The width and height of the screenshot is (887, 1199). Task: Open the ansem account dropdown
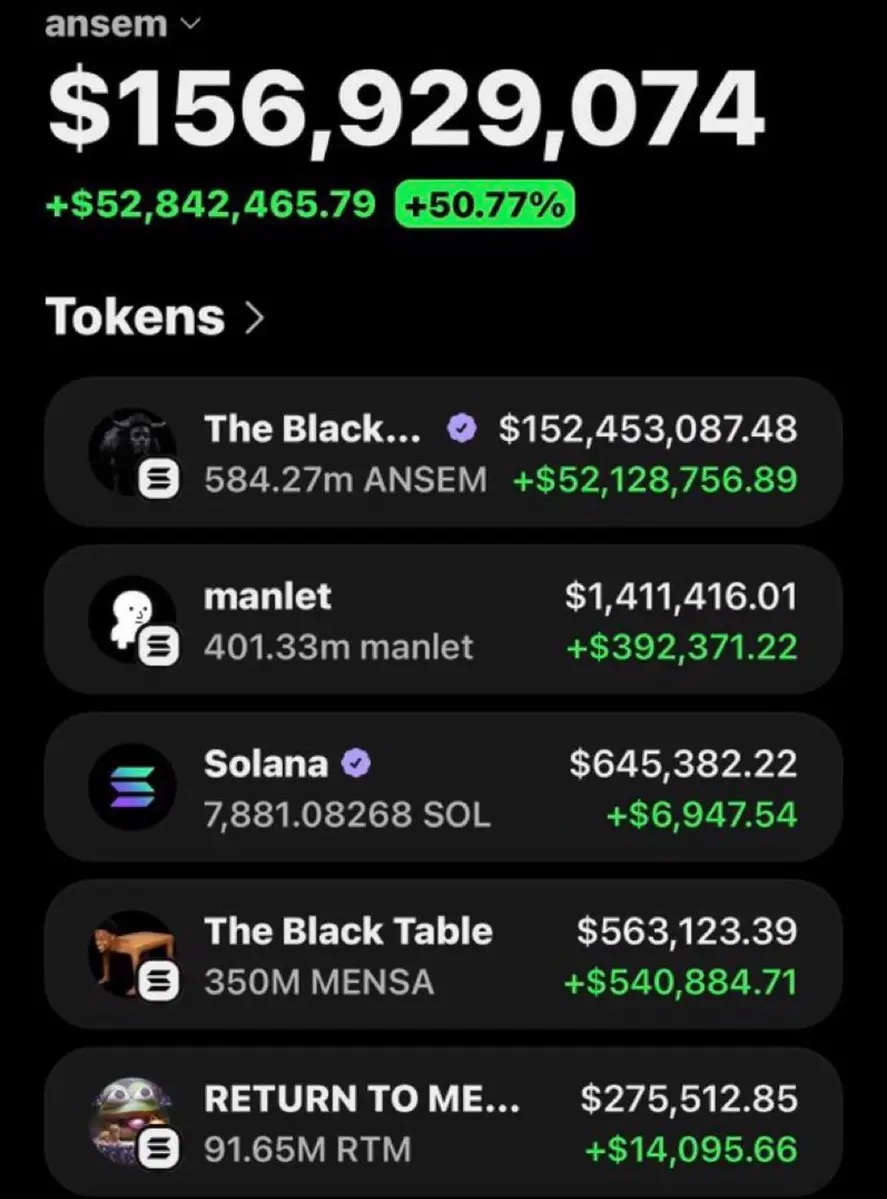click(122, 24)
